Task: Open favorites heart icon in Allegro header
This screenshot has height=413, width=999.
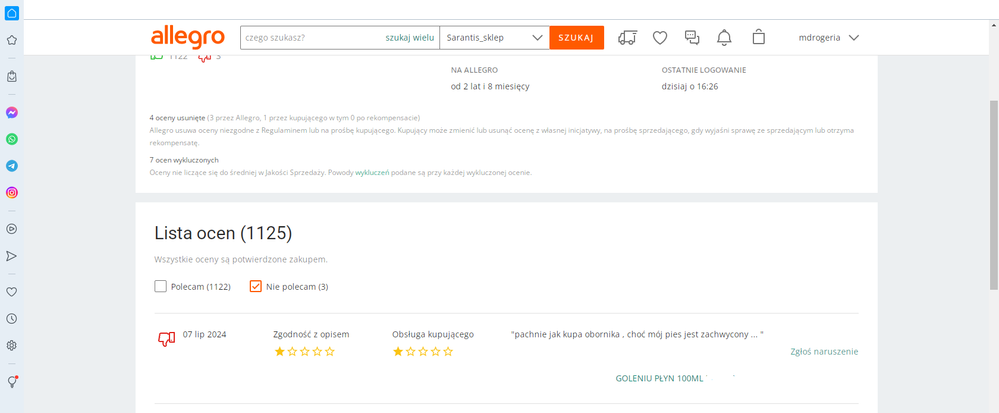Action: (x=660, y=38)
